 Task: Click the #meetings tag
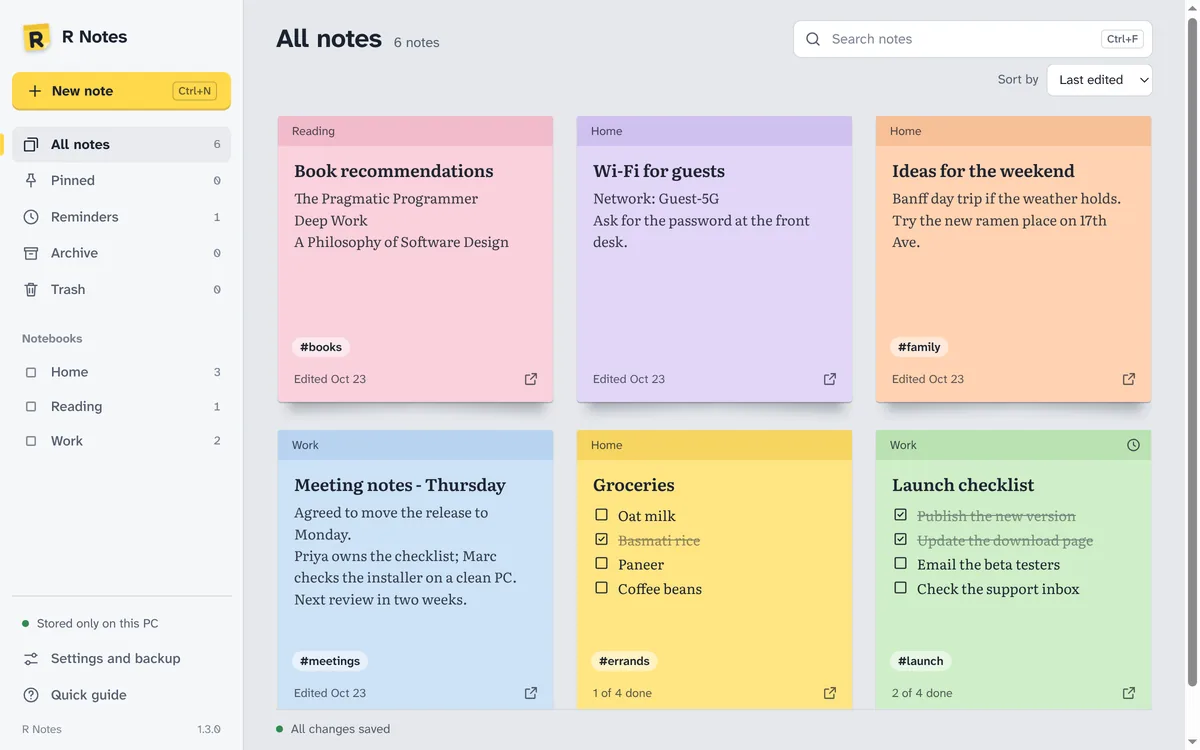pyautogui.click(x=330, y=661)
